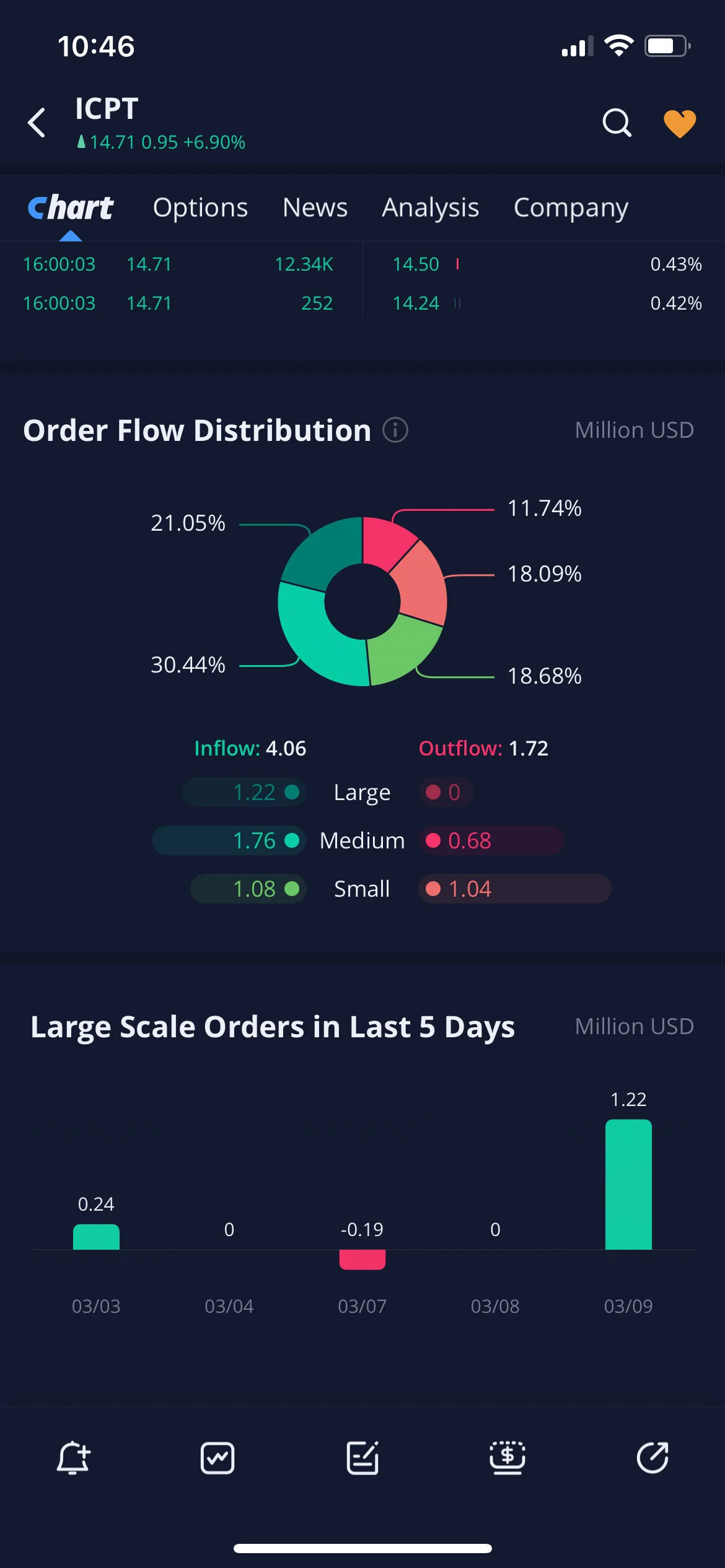
Task: Open the Company tab
Action: [x=571, y=207]
